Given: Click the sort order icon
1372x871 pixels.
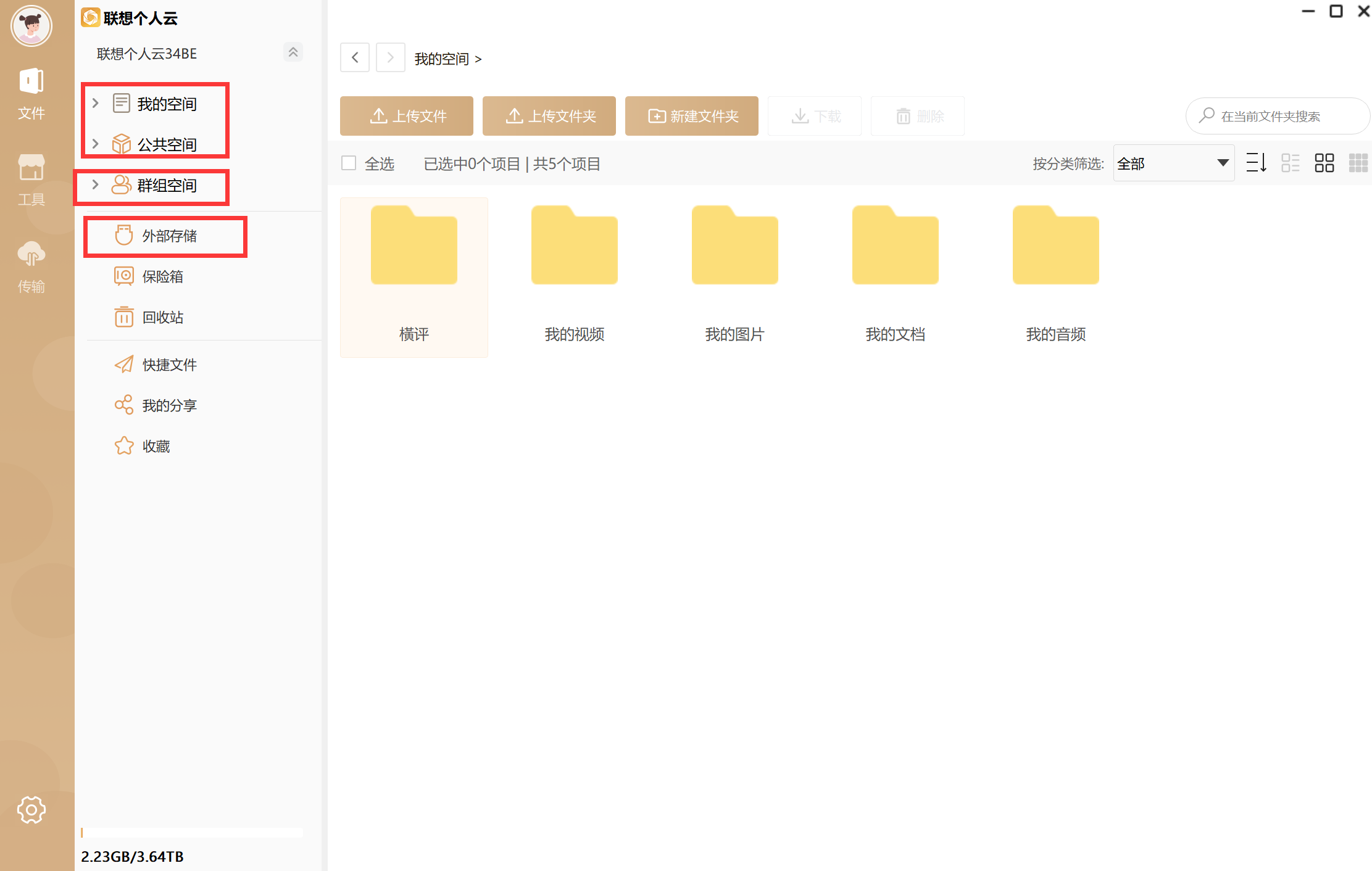Looking at the screenshot, I should coord(1256,163).
